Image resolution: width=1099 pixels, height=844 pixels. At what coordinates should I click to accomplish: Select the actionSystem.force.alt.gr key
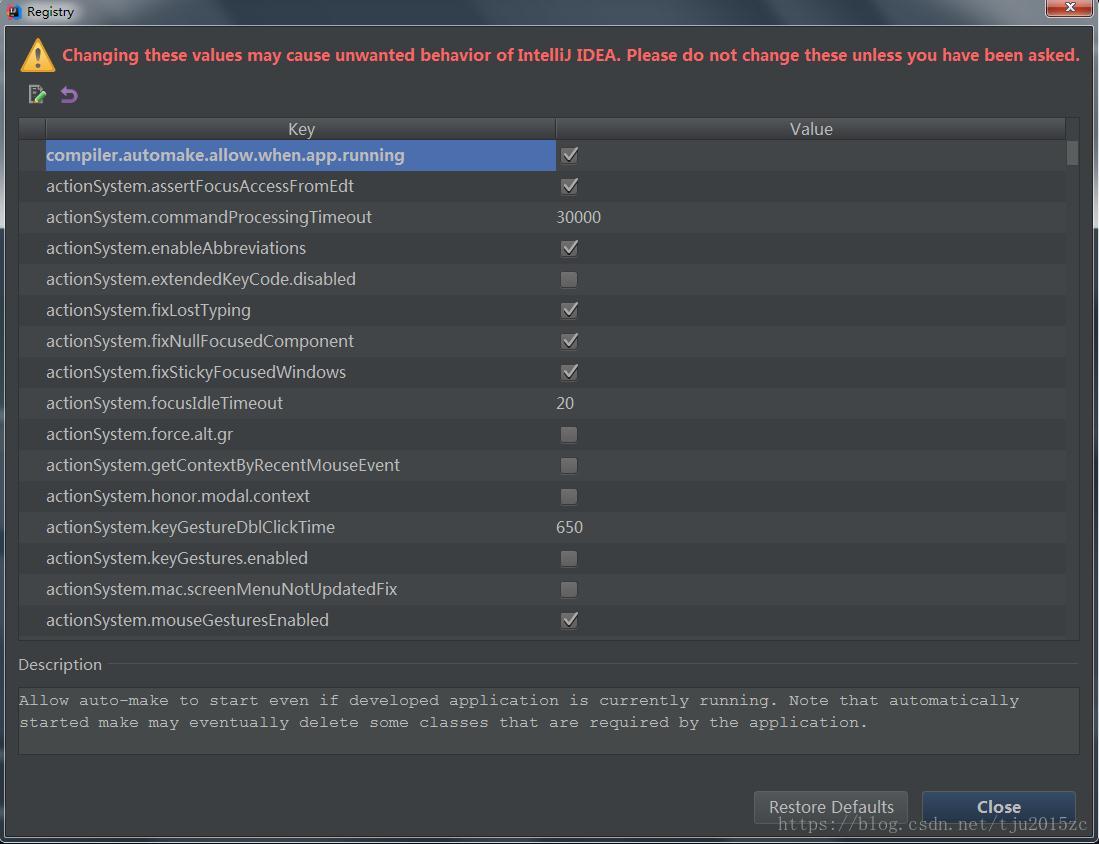[x=139, y=434]
